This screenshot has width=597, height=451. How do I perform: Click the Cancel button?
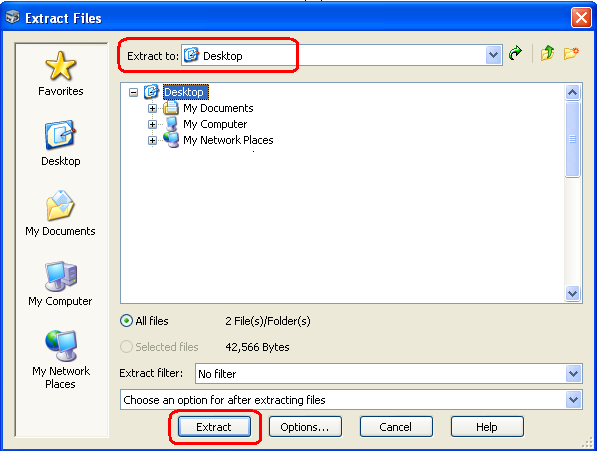[x=396, y=427]
